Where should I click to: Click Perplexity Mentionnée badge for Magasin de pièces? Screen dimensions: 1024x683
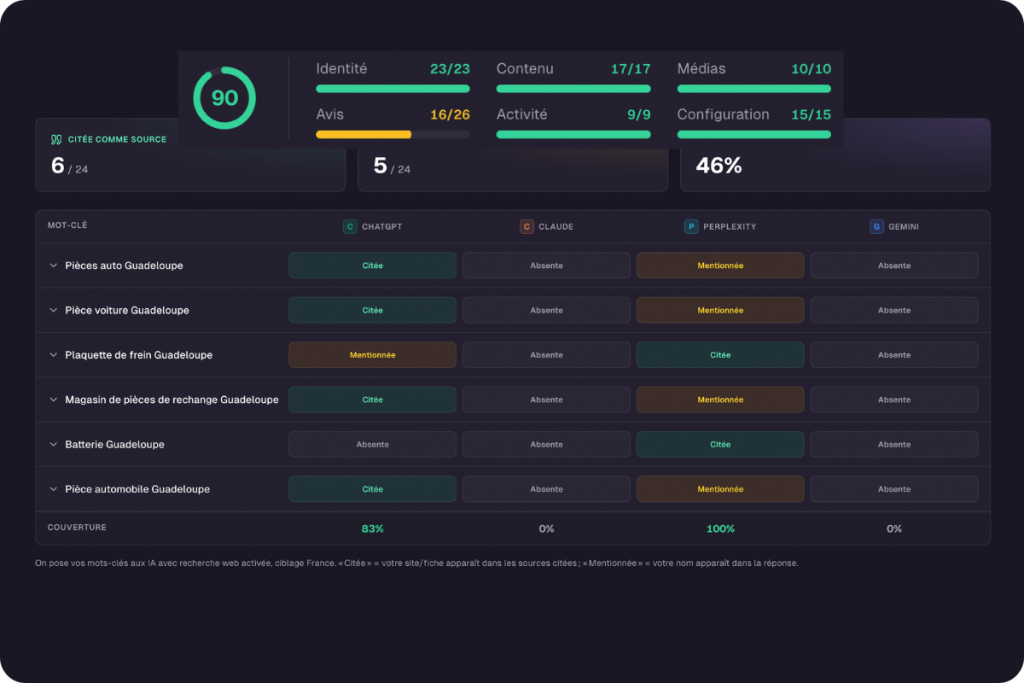coord(720,400)
